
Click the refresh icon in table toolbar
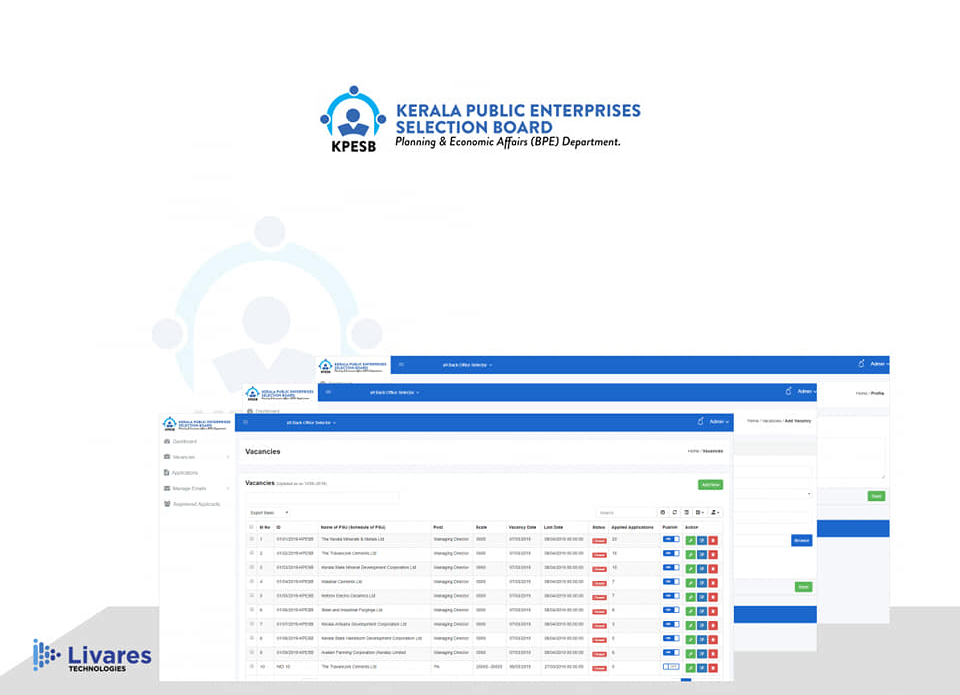click(674, 513)
